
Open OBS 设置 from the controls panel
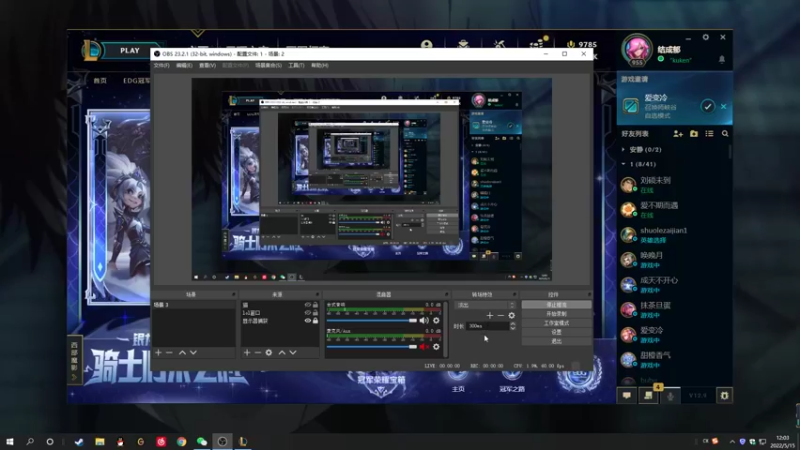point(556,332)
